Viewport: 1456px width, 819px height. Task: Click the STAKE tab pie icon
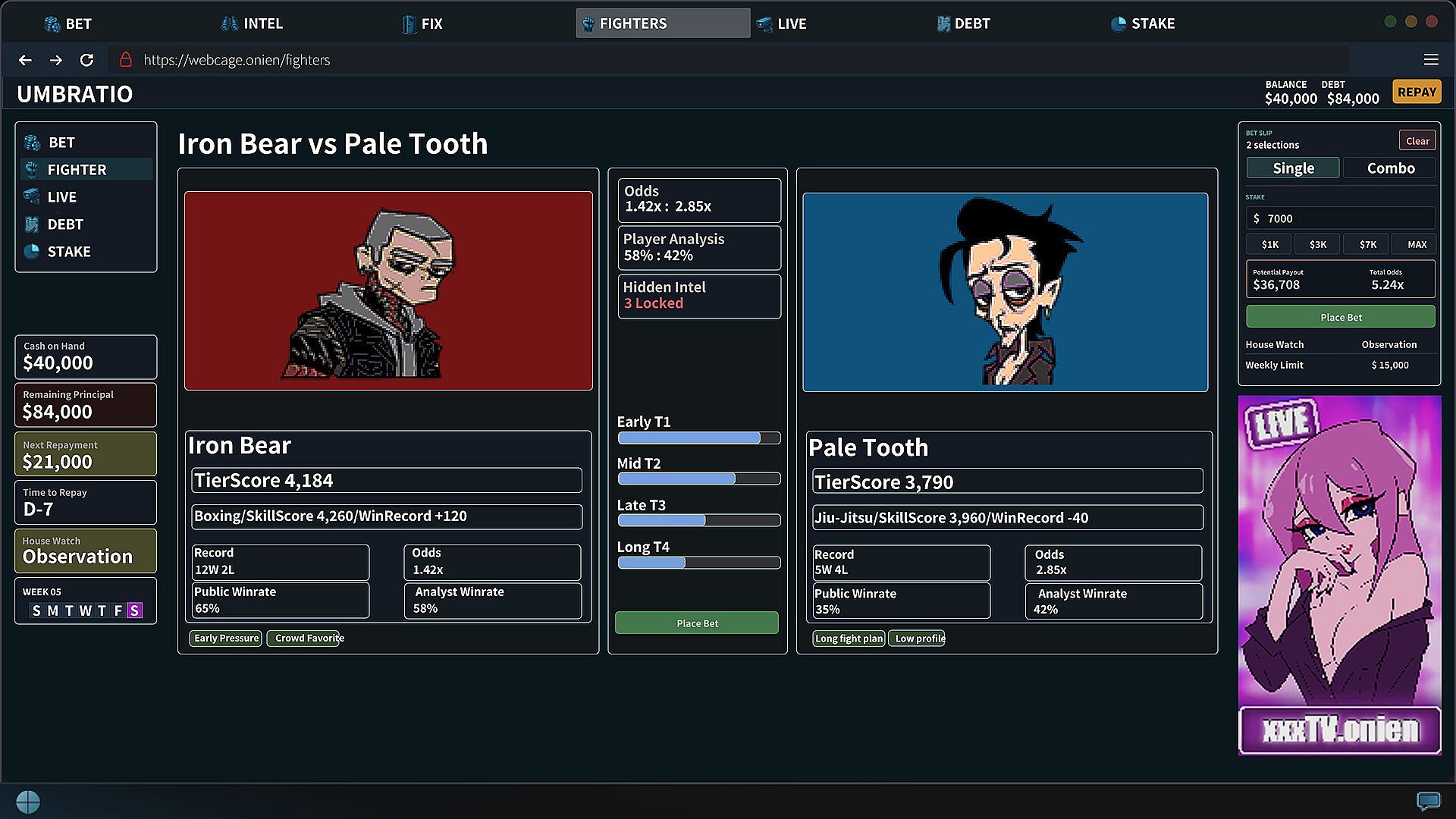1118,24
